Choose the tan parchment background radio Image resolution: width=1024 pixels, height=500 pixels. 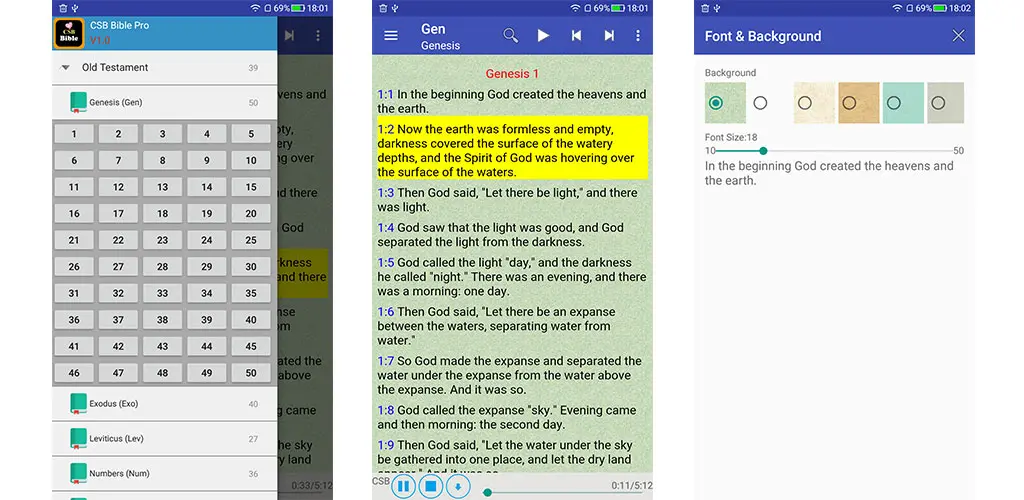(x=849, y=102)
